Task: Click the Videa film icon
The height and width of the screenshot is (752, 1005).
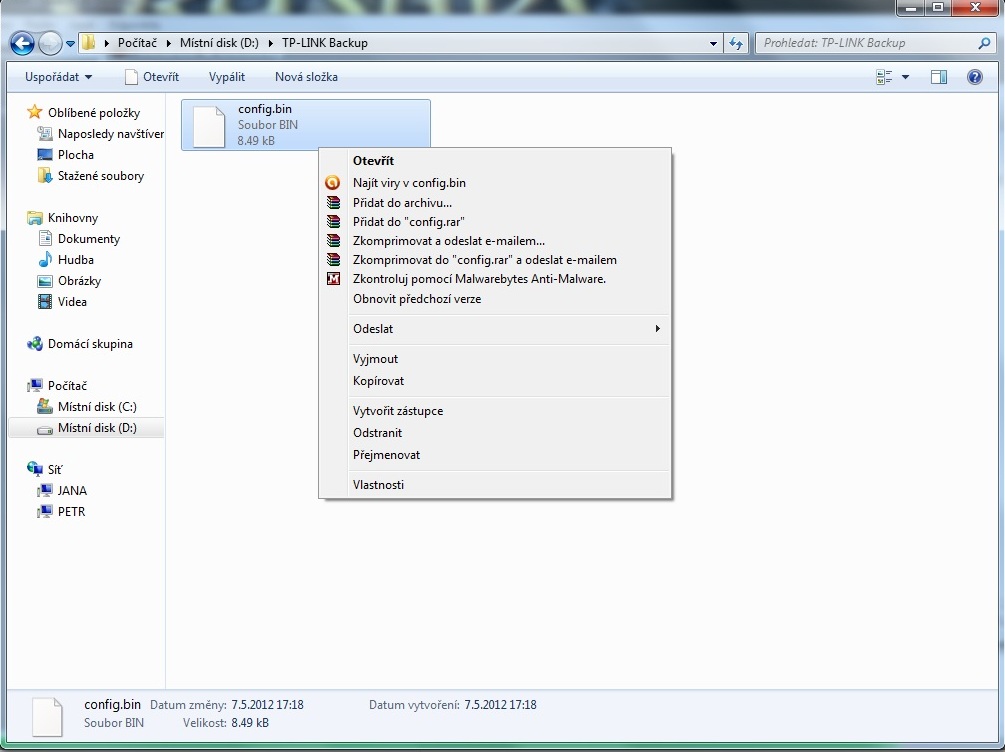Action: (x=45, y=301)
